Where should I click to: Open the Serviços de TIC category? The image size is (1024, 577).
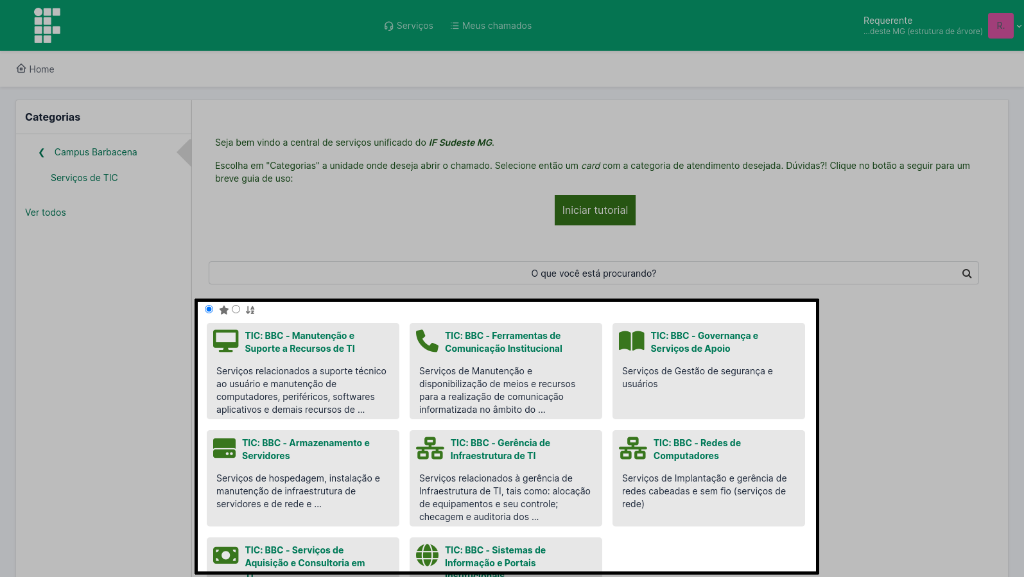84,178
